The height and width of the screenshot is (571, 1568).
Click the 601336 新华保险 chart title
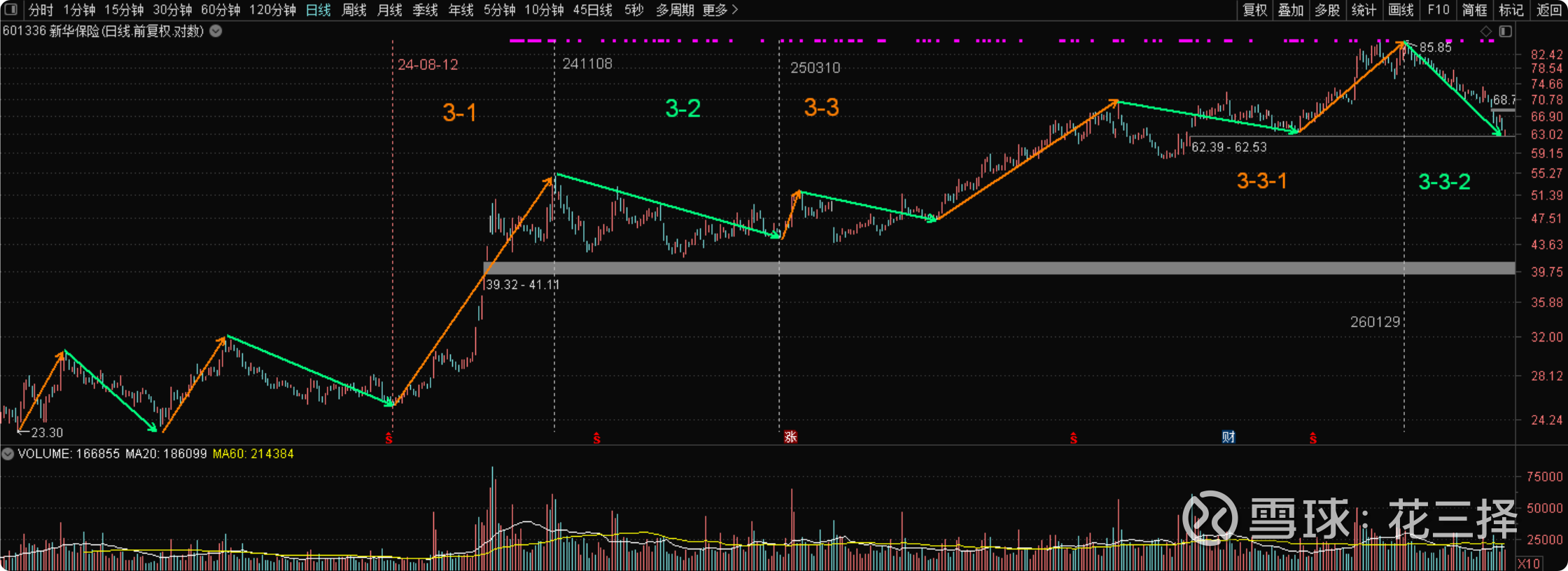(x=103, y=31)
